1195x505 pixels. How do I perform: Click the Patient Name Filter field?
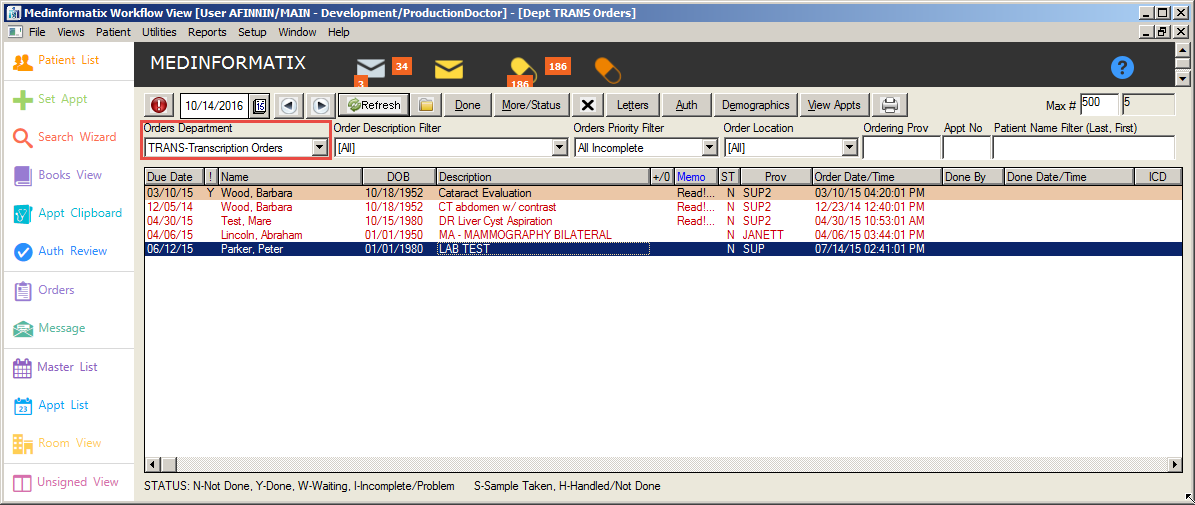point(1087,148)
